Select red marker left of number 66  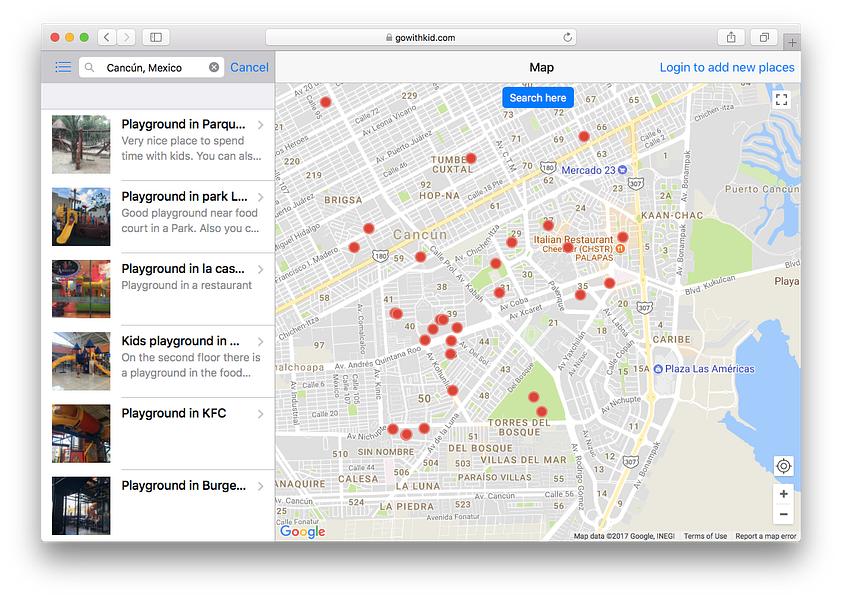[584, 136]
